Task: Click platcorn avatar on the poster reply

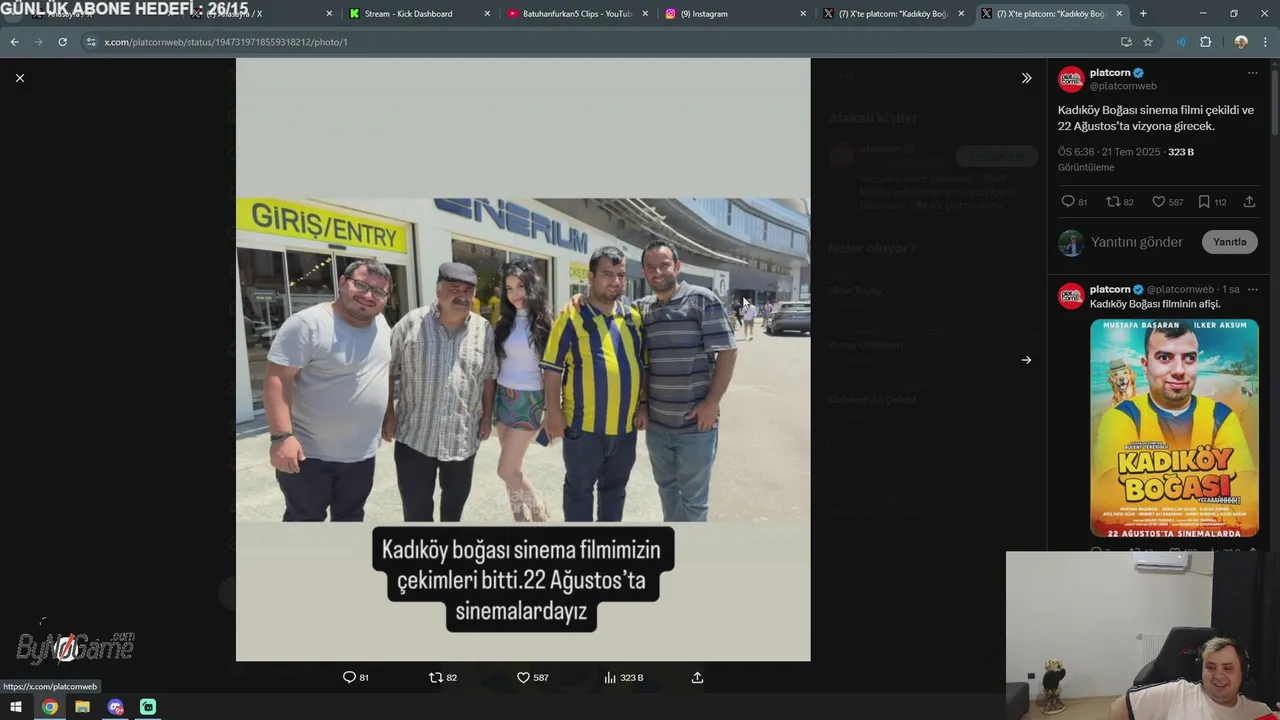Action: pyautogui.click(x=1071, y=296)
